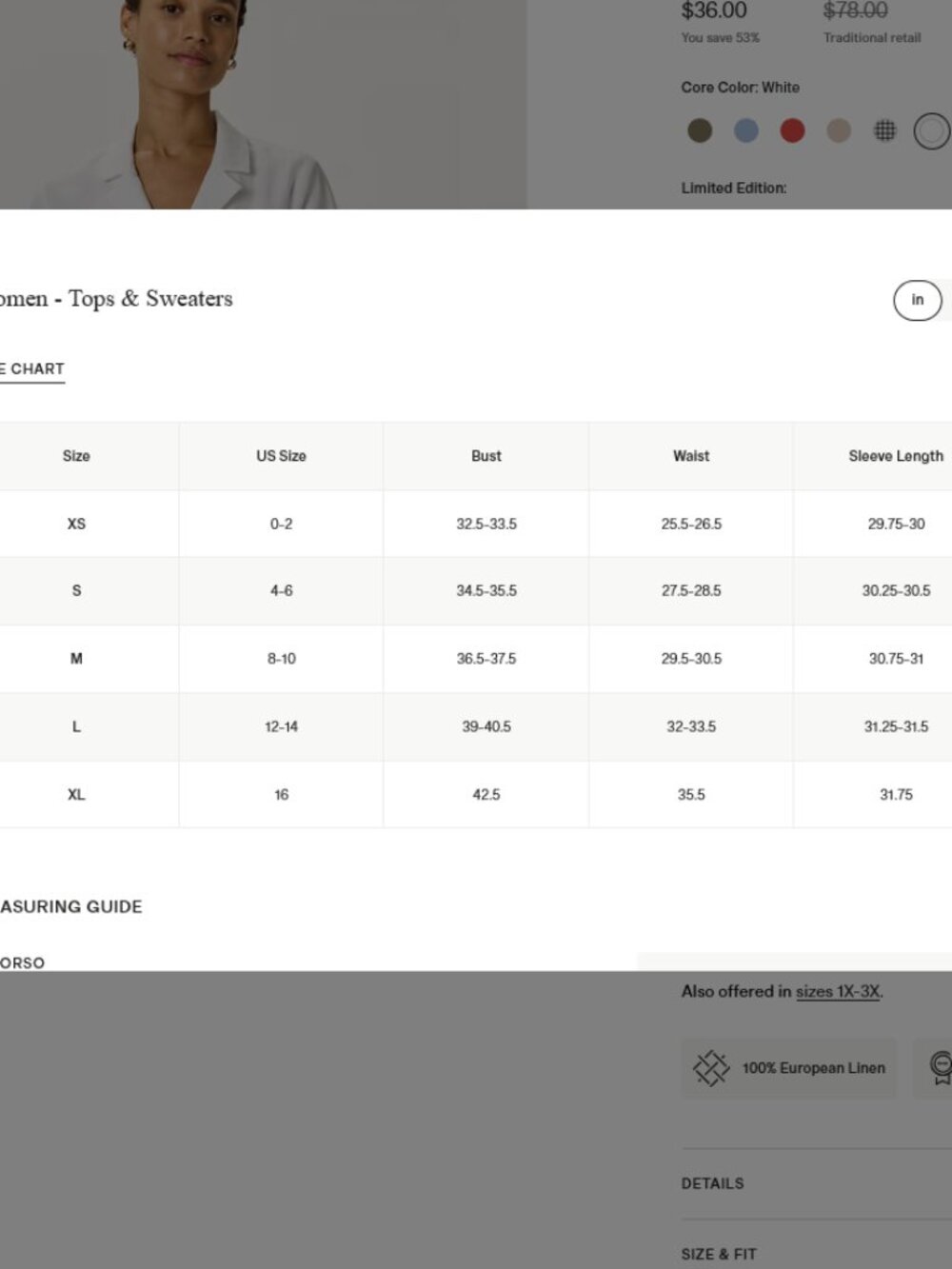Image resolution: width=952 pixels, height=1269 pixels.
Task: Click the Sleeve Length column header
Action: click(x=896, y=456)
